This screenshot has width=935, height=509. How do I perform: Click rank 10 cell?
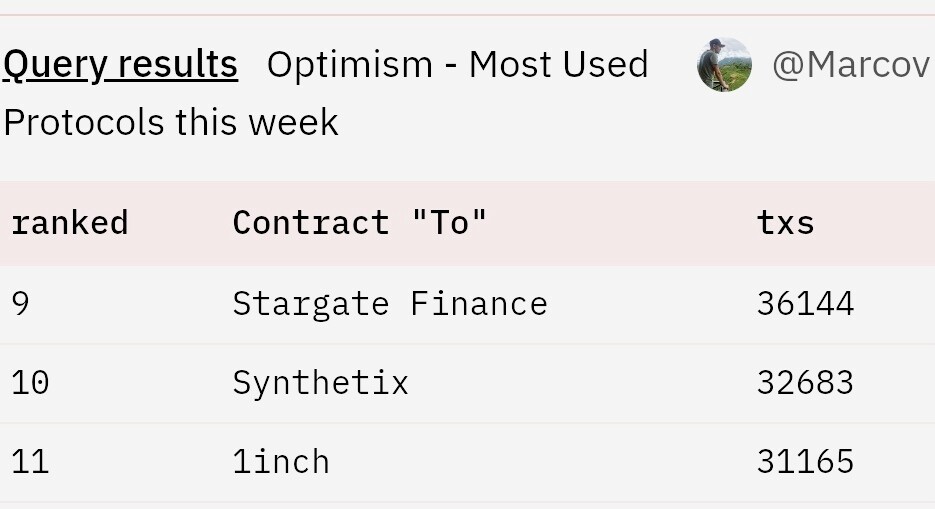[x=30, y=383]
